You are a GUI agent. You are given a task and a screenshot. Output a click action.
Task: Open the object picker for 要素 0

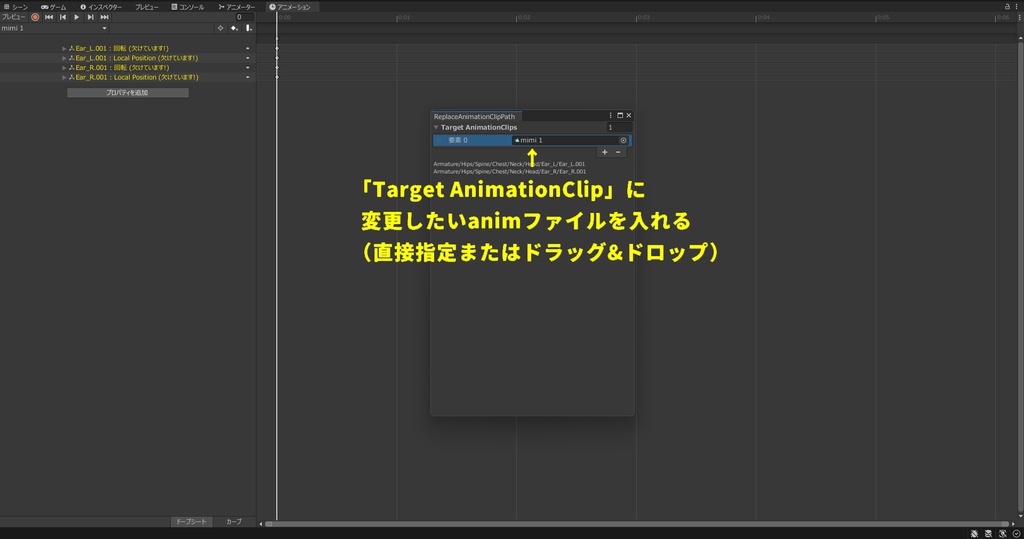(624, 140)
